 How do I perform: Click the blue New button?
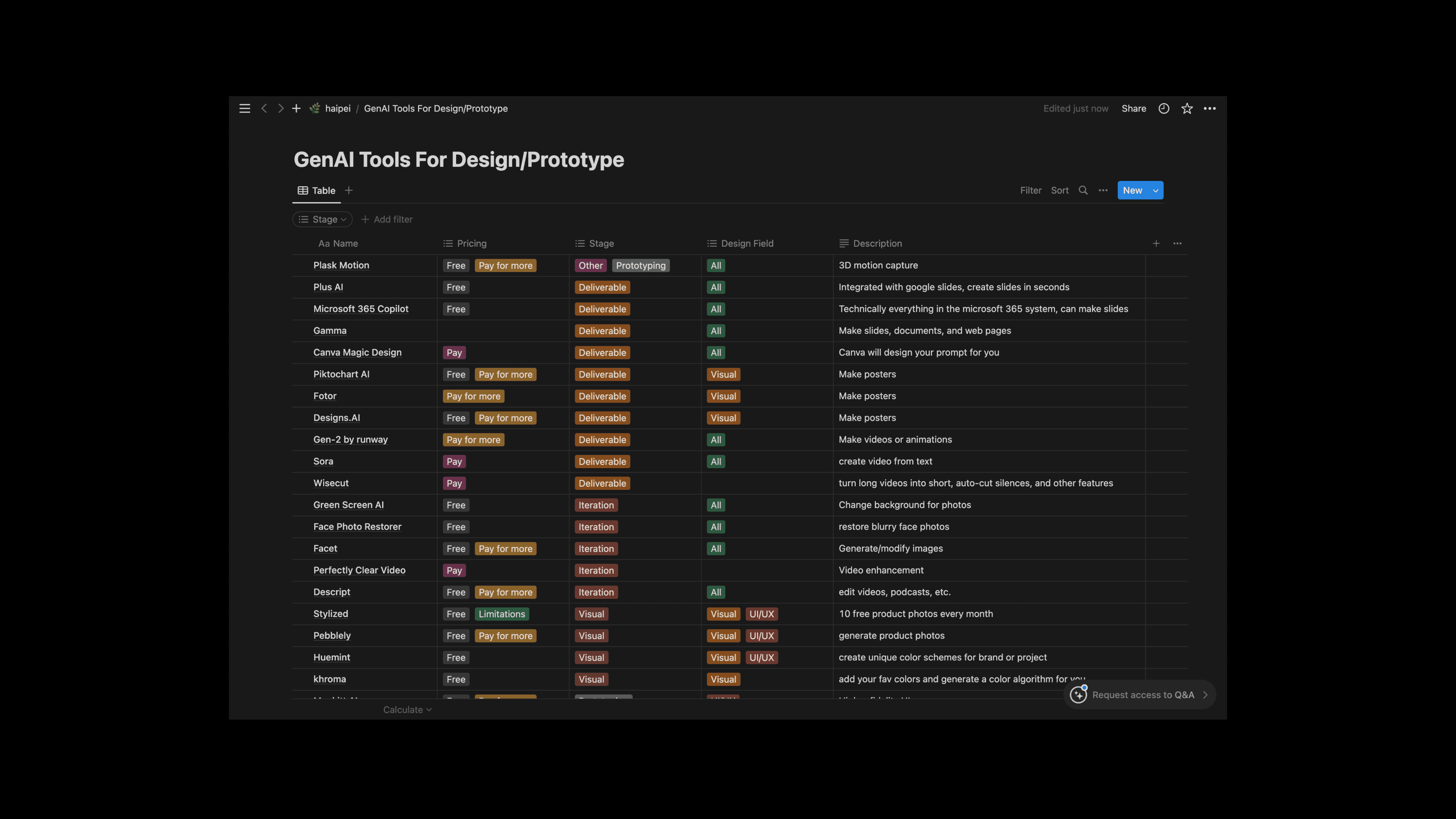(1133, 191)
